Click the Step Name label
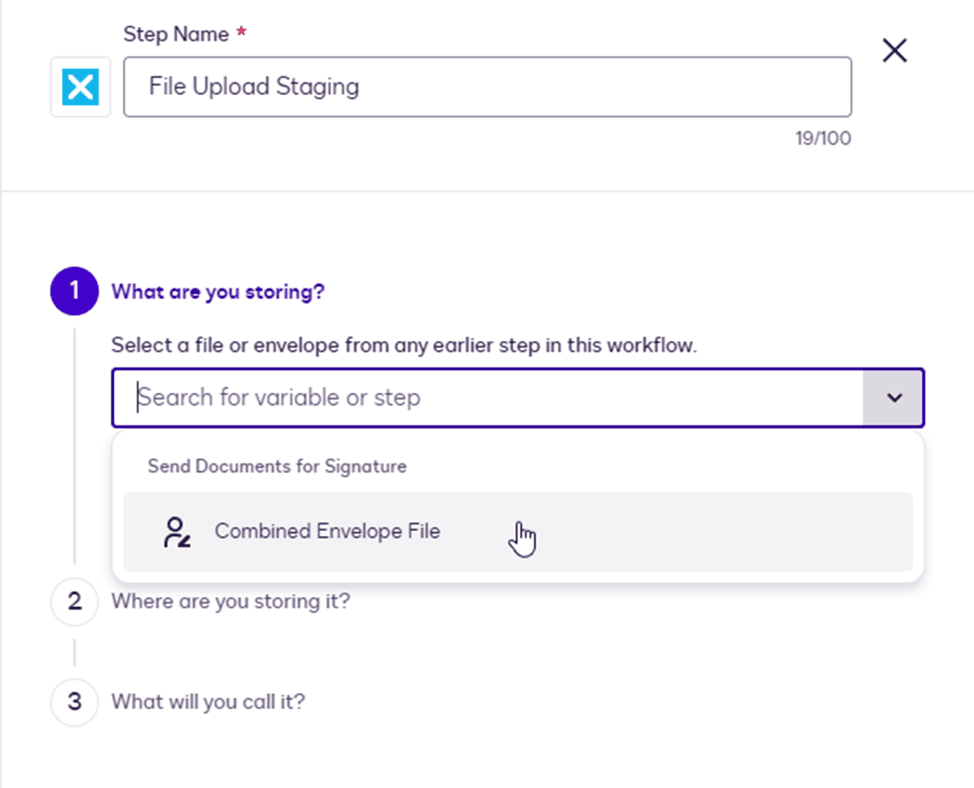Screen dimensions: 974x788 click(176, 34)
